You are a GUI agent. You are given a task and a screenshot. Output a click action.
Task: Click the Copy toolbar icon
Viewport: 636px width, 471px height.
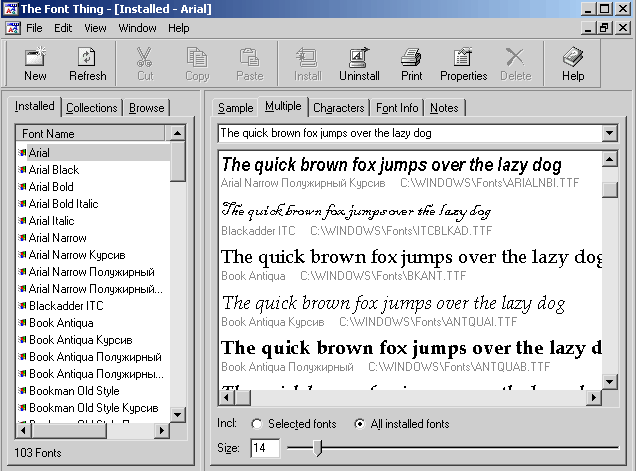[197, 57]
